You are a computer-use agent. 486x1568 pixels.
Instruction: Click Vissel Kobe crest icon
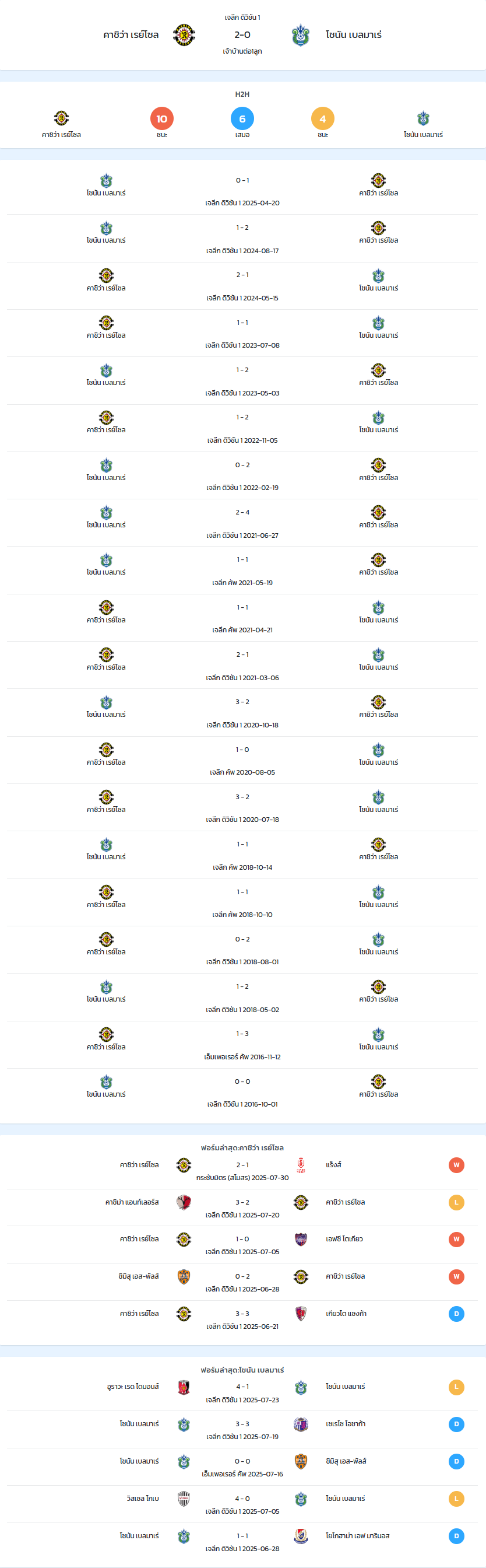(184, 1499)
